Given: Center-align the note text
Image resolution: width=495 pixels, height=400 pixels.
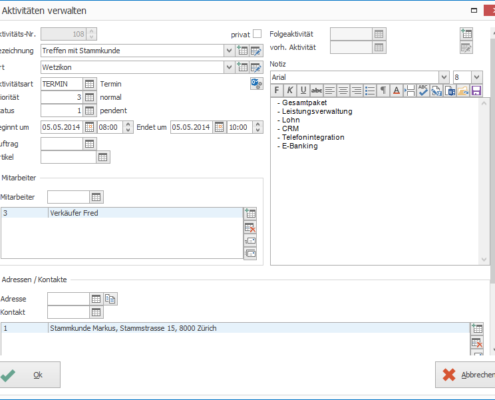Looking at the screenshot, I should tap(343, 90).
